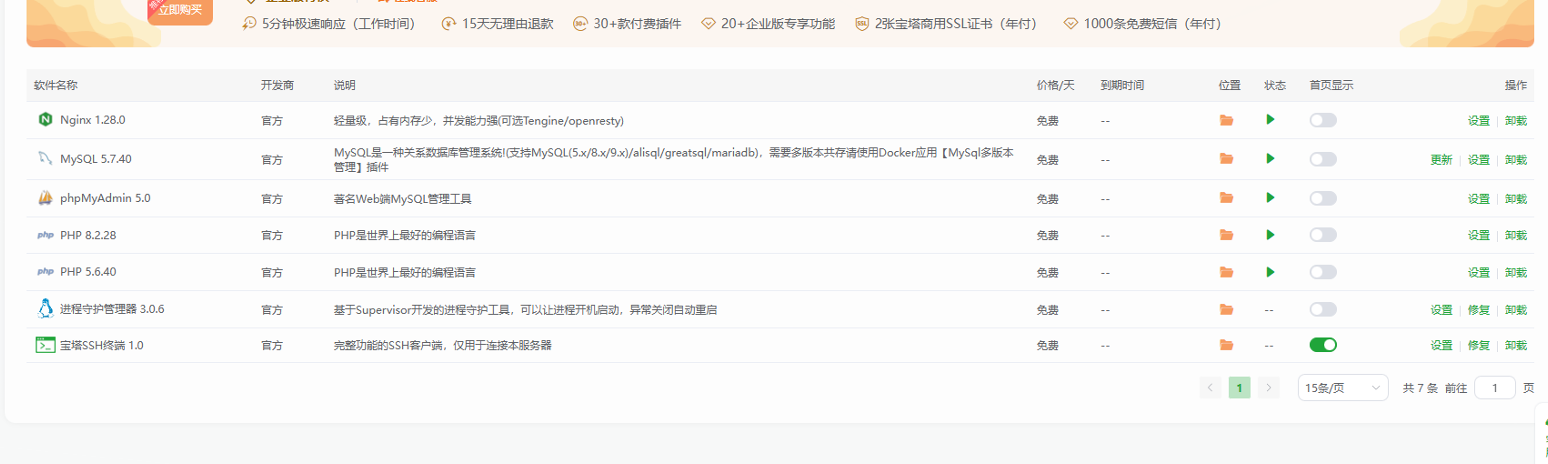Enable homepage display for phpMyAdmin 5.0
1548x464 pixels.
[x=1323, y=198]
